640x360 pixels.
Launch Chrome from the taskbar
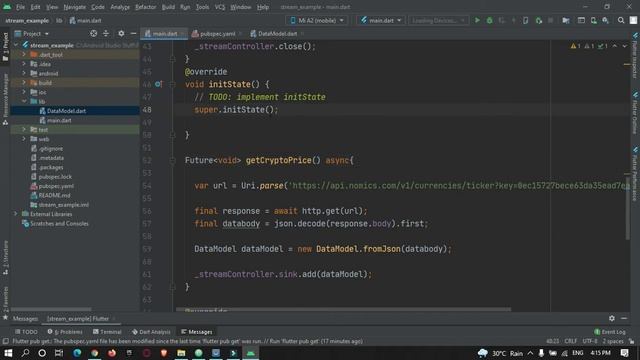click(94, 353)
